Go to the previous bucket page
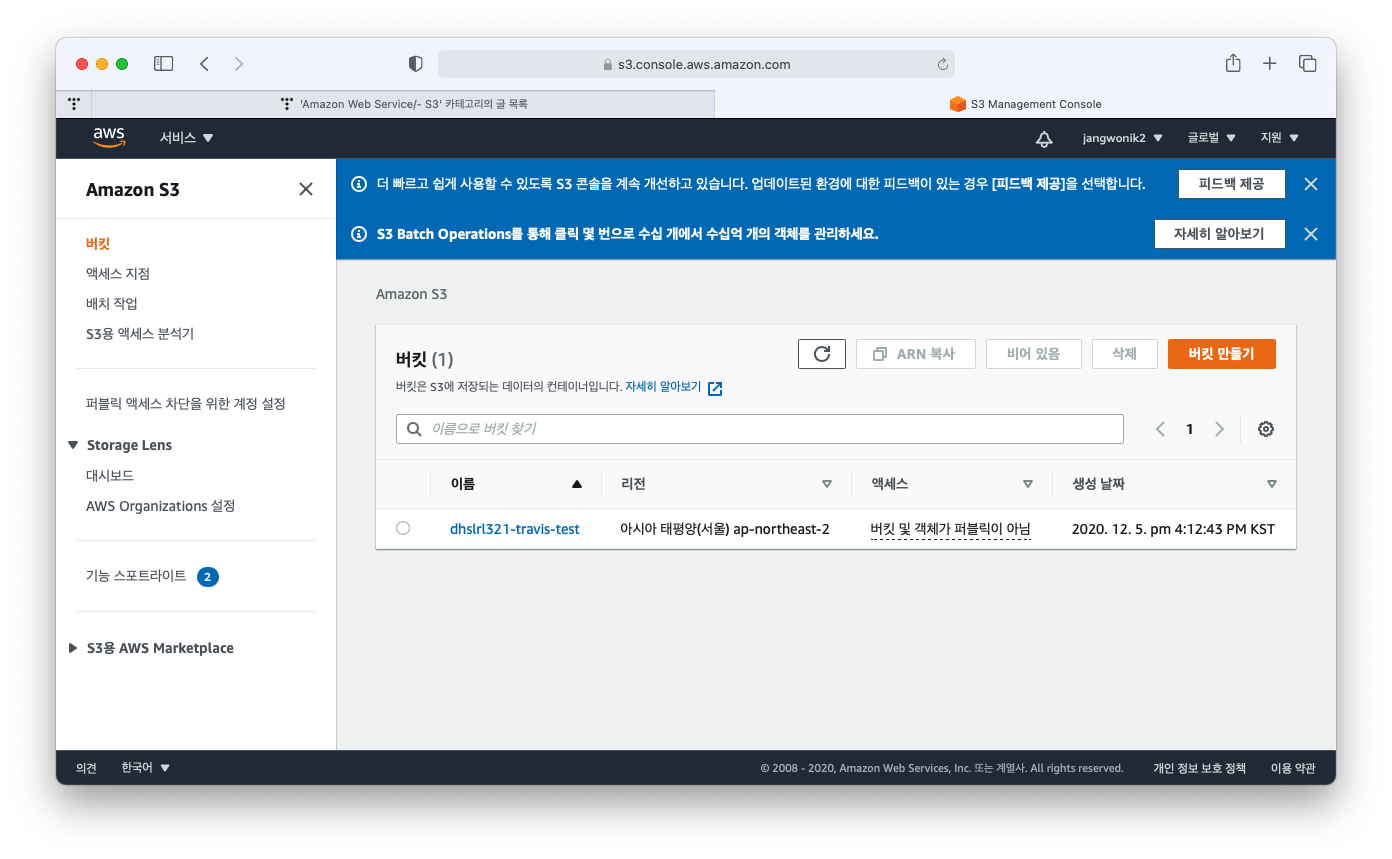 coord(1160,429)
